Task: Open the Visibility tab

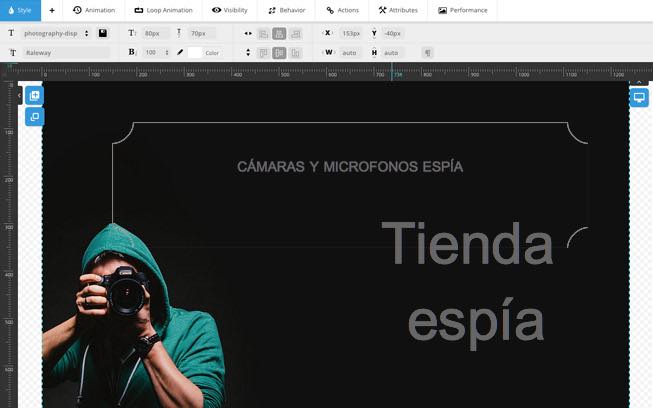Action: (229, 10)
